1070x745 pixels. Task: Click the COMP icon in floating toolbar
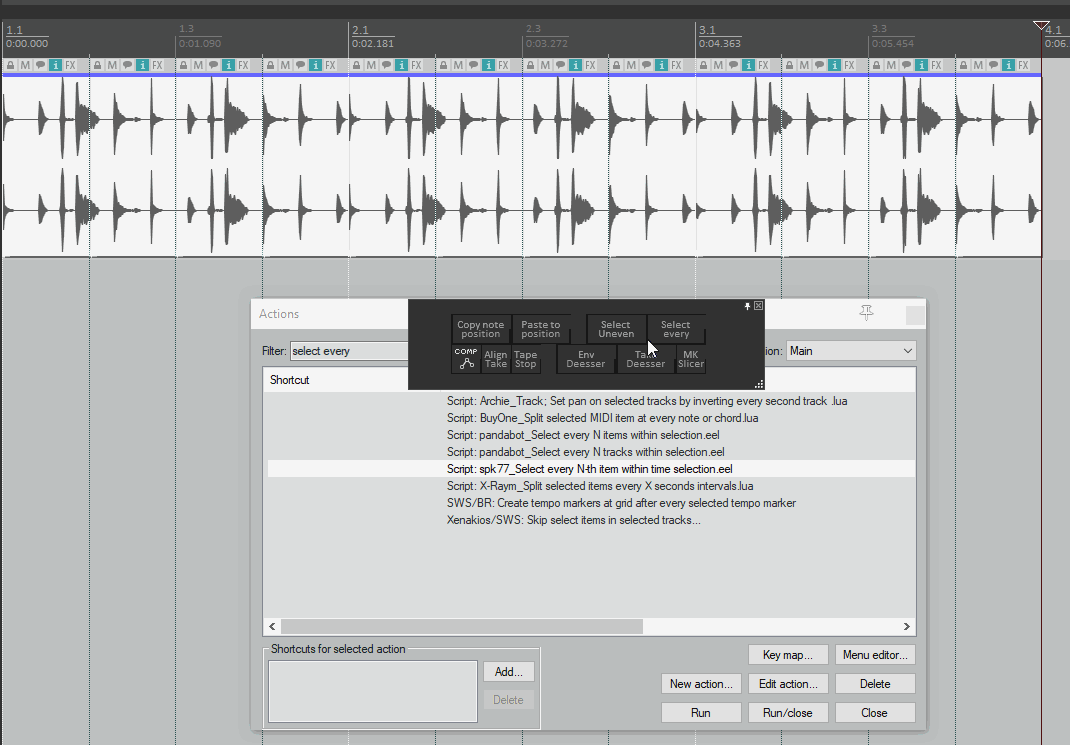pos(466,359)
